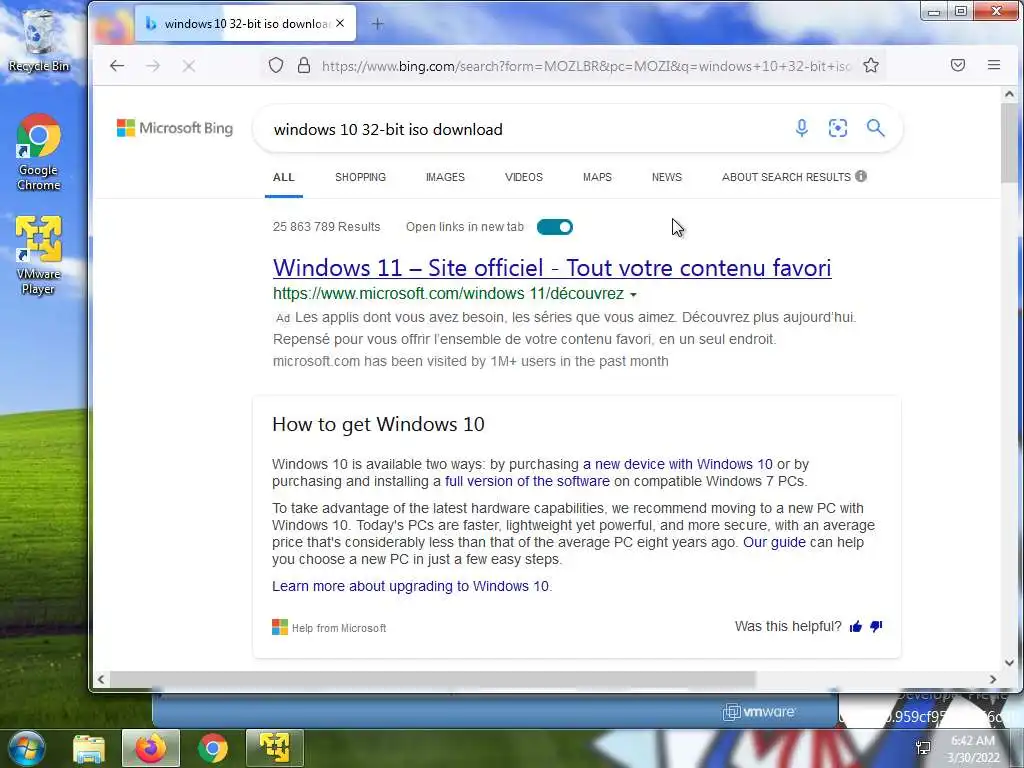
Task: Click the info icon beside About Search Results
Action: 861,176
